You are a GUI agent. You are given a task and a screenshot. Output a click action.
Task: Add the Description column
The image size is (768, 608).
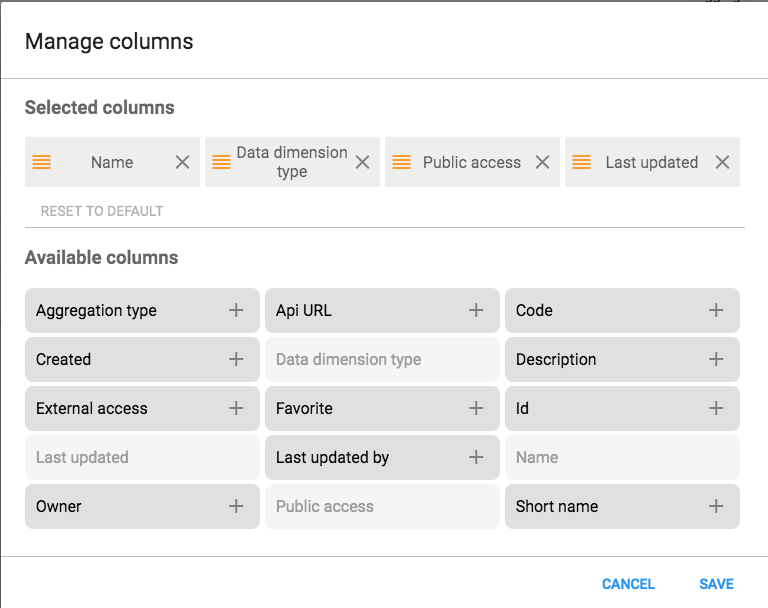coord(716,359)
